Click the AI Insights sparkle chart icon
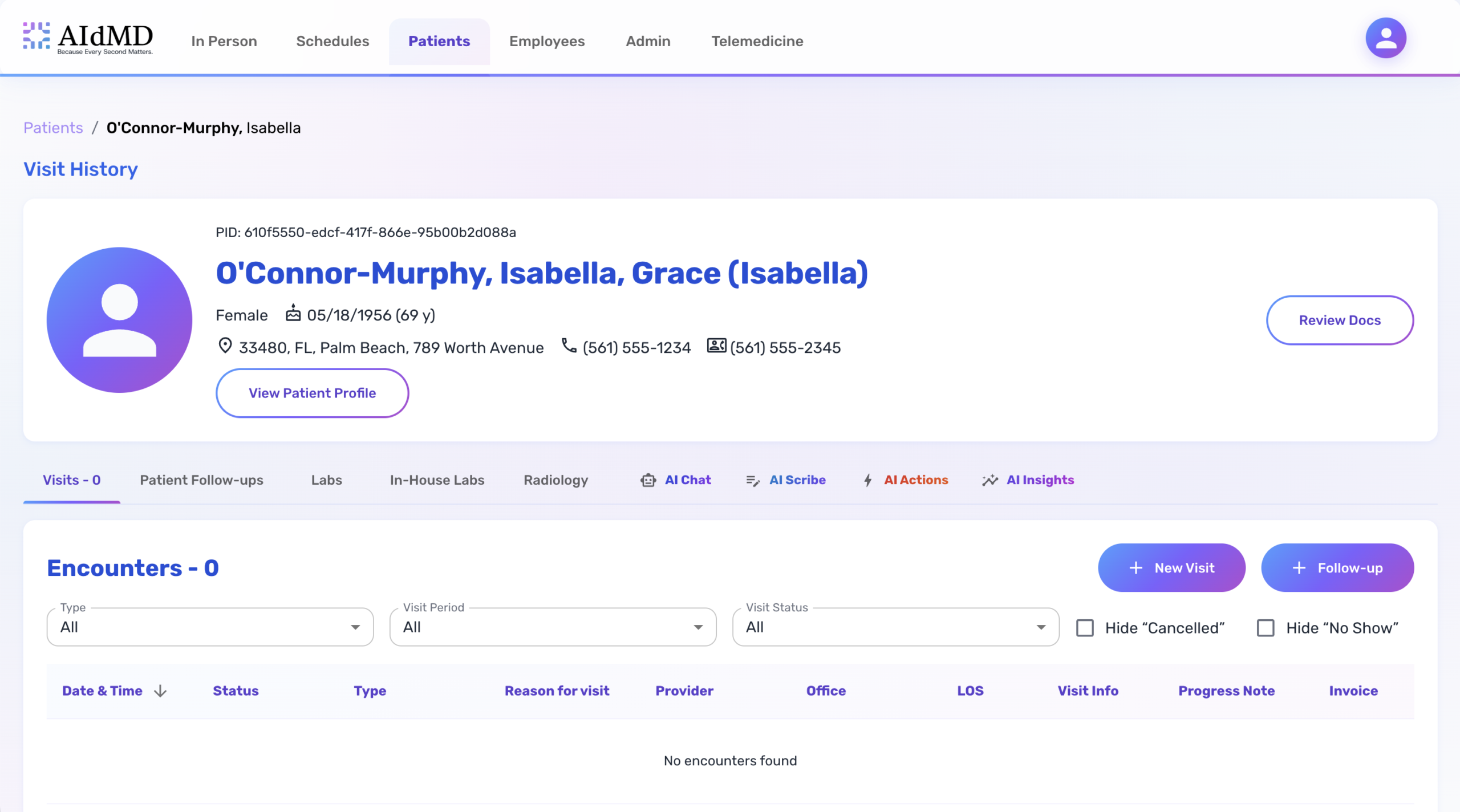1460x812 pixels. [x=990, y=480]
